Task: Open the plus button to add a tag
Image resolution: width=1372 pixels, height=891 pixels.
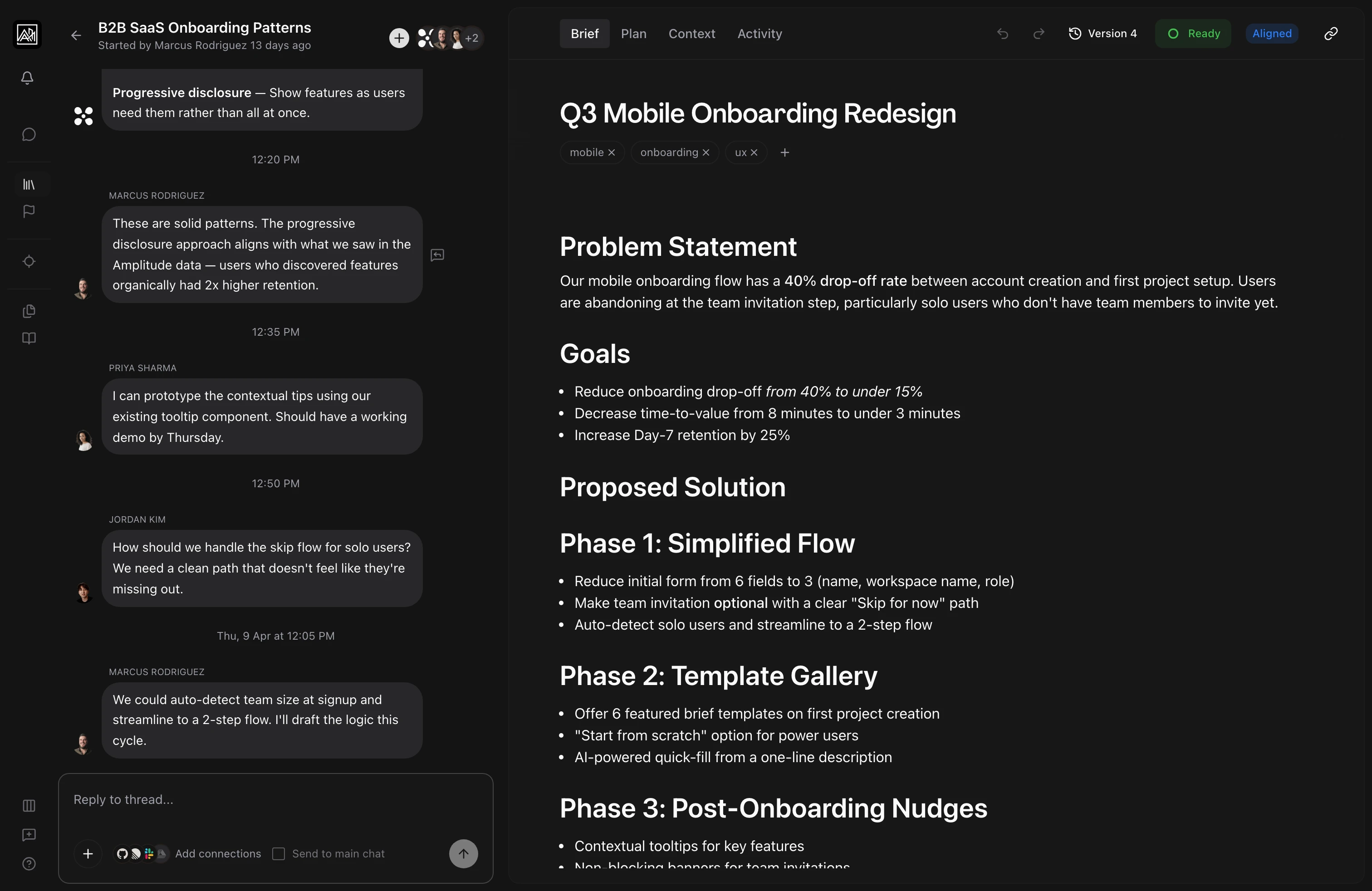Action: pyautogui.click(x=784, y=152)
